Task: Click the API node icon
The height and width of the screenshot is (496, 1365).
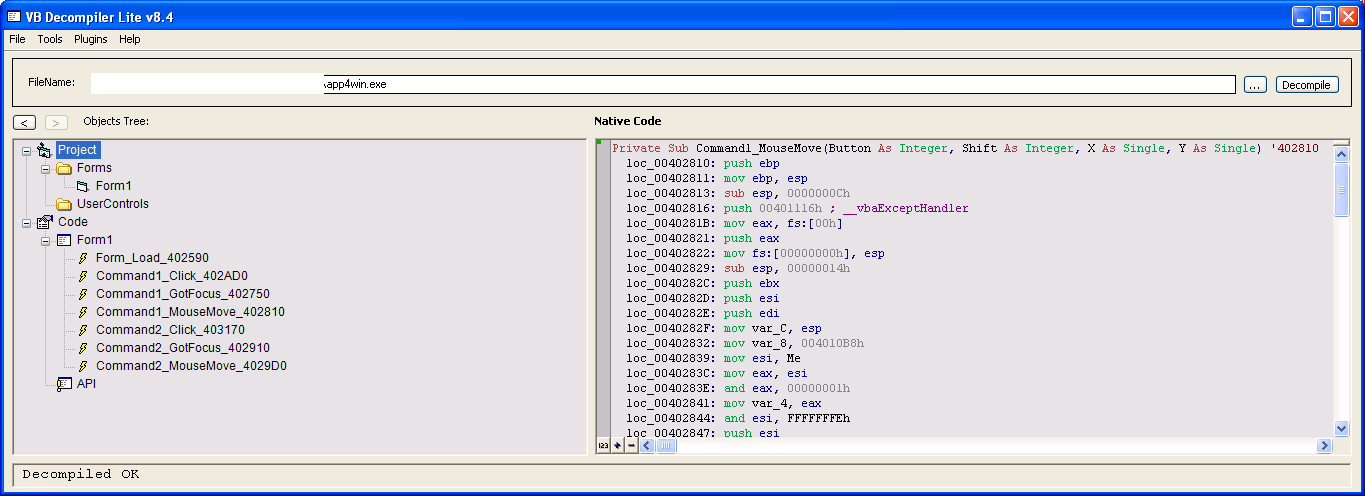Action: coord(64,384)
